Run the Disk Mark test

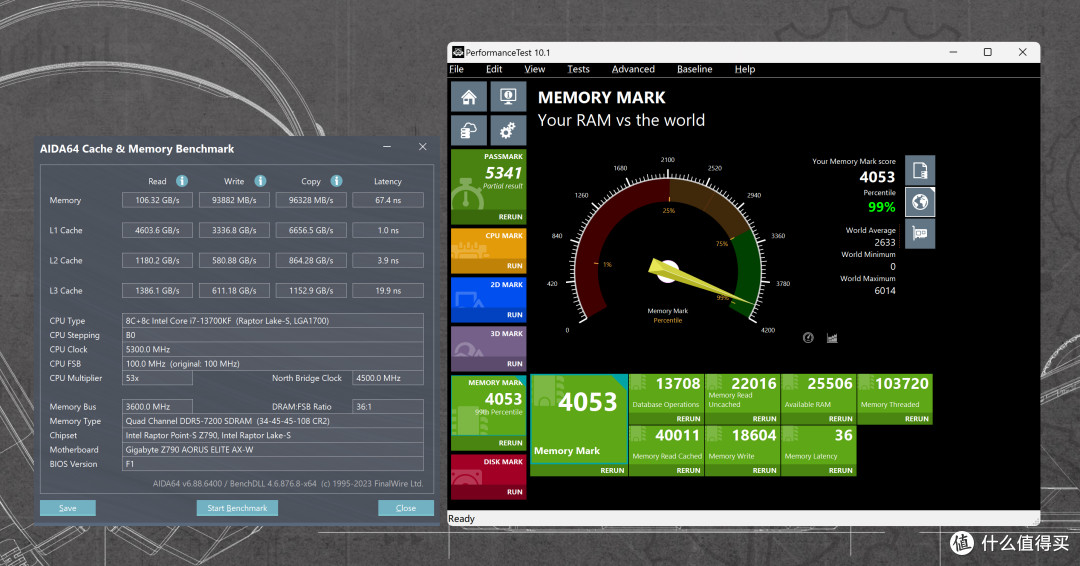tap(515, 492)
